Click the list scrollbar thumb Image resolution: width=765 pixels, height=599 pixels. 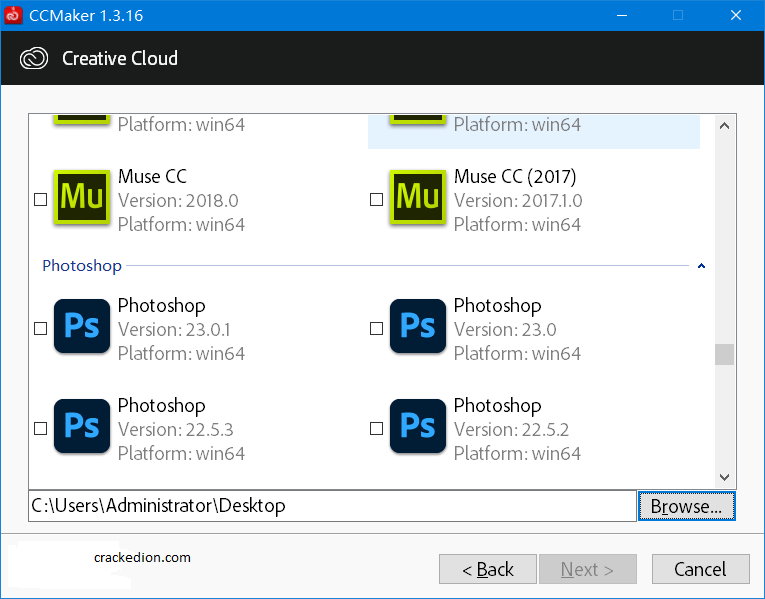coord(725,355)
